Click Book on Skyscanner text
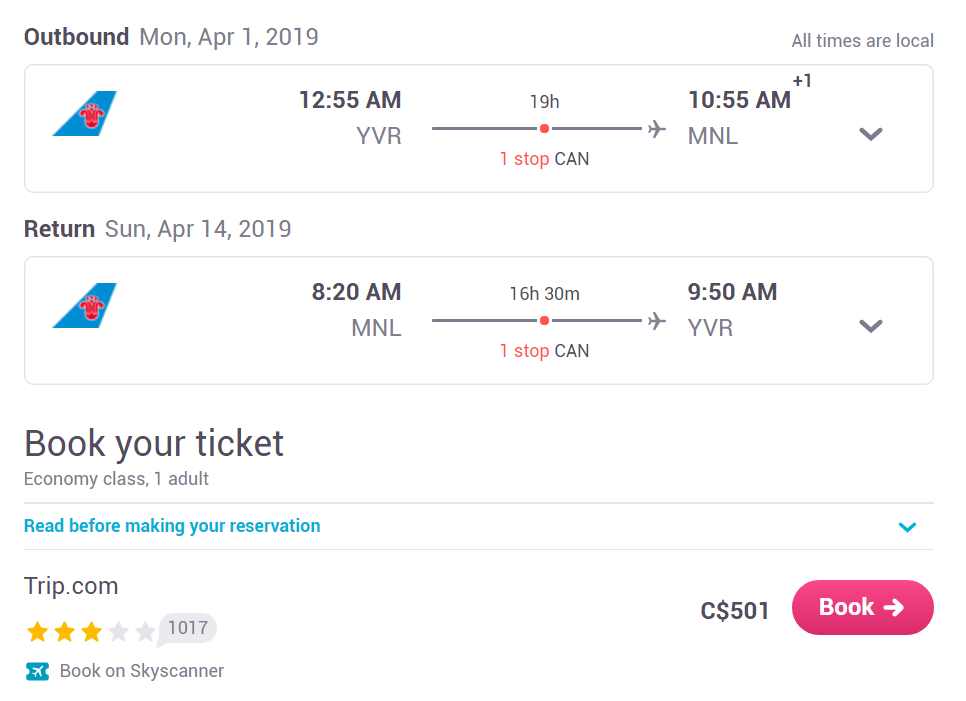The height and width of the screenshot is (701, 966). pyautogui.click(x=142, y=671)
